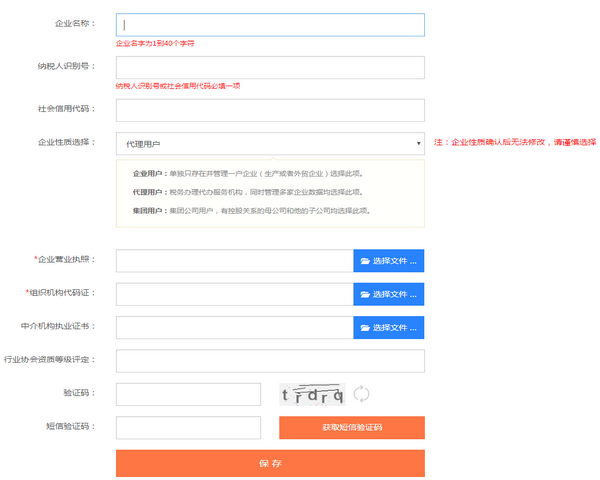Open the 企业性质选择 dropdown showing 代理用户
Image resolution: width=600 pixels, height=480 pixels.
(x=270, y=144)
